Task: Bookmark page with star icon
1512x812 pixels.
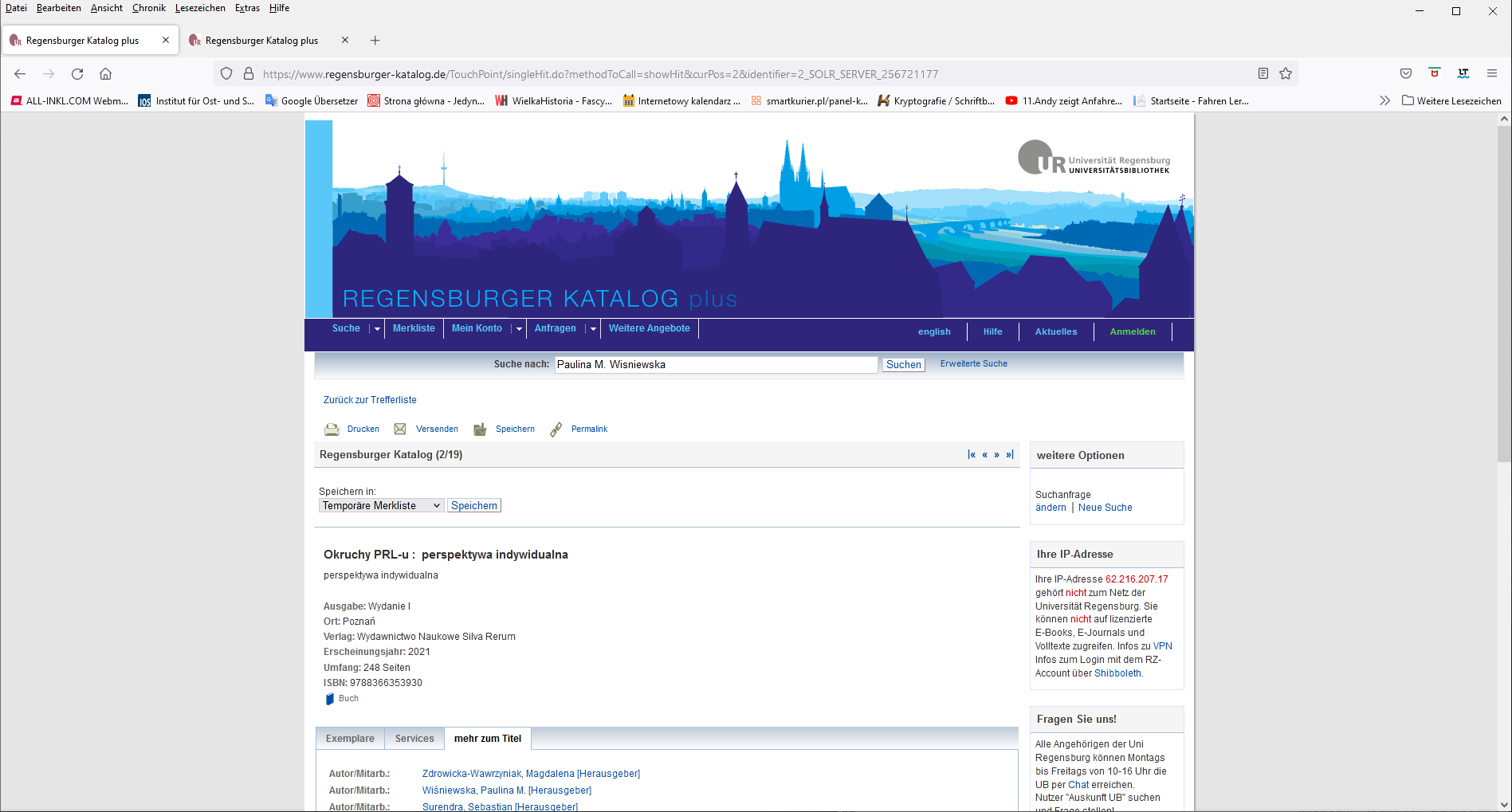Action: (1286, 74)
